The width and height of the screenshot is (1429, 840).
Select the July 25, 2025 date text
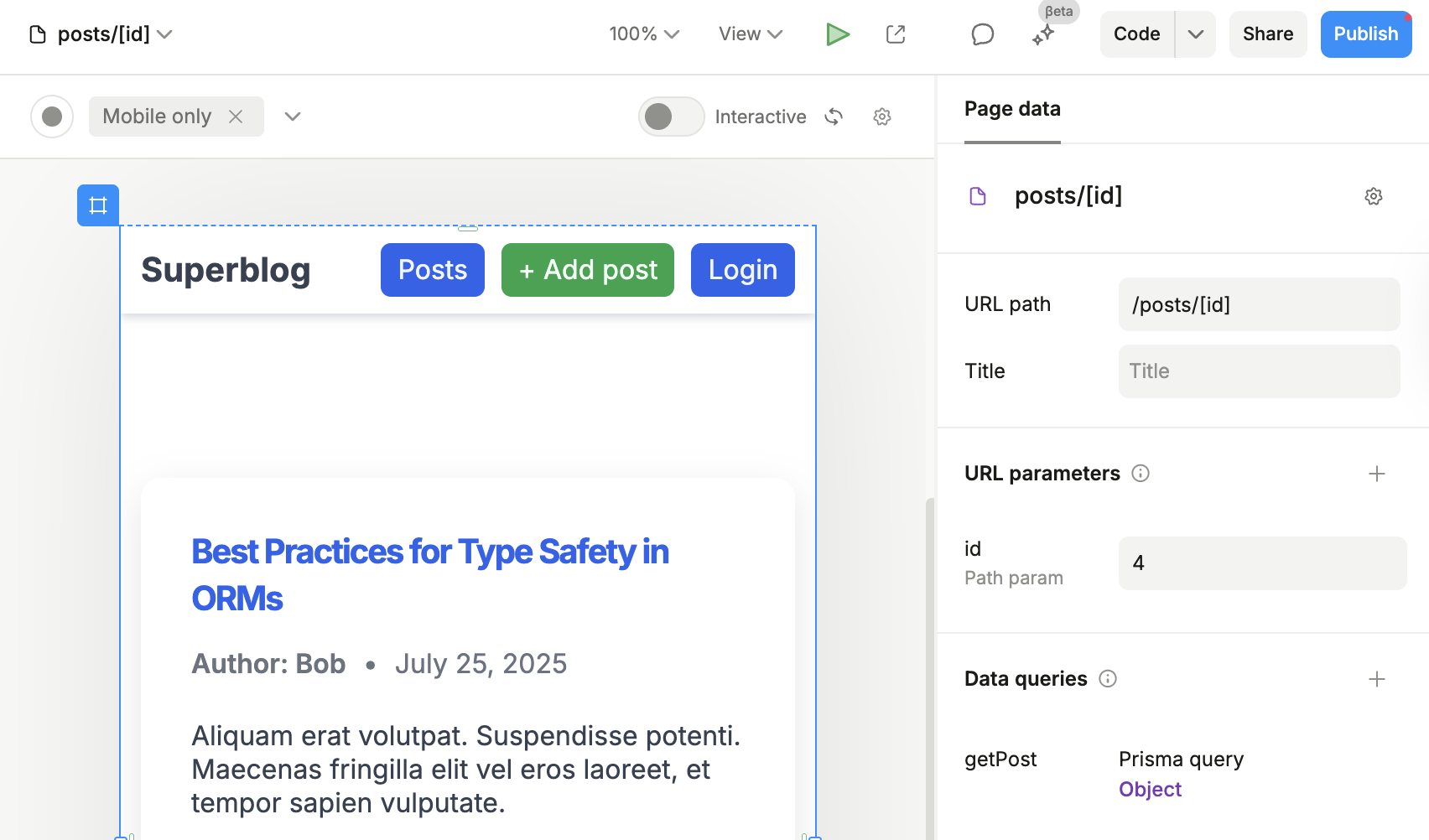tap(481, 664)
